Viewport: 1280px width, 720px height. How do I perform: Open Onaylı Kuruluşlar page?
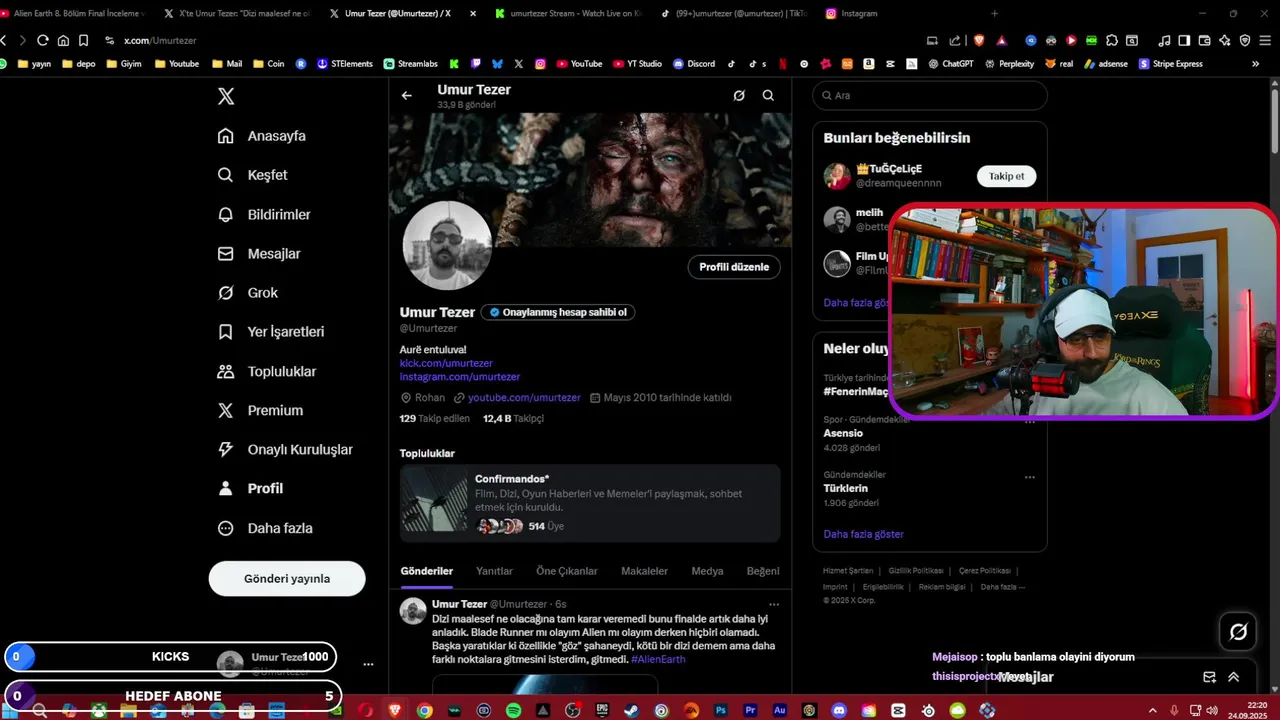(285, 450)
